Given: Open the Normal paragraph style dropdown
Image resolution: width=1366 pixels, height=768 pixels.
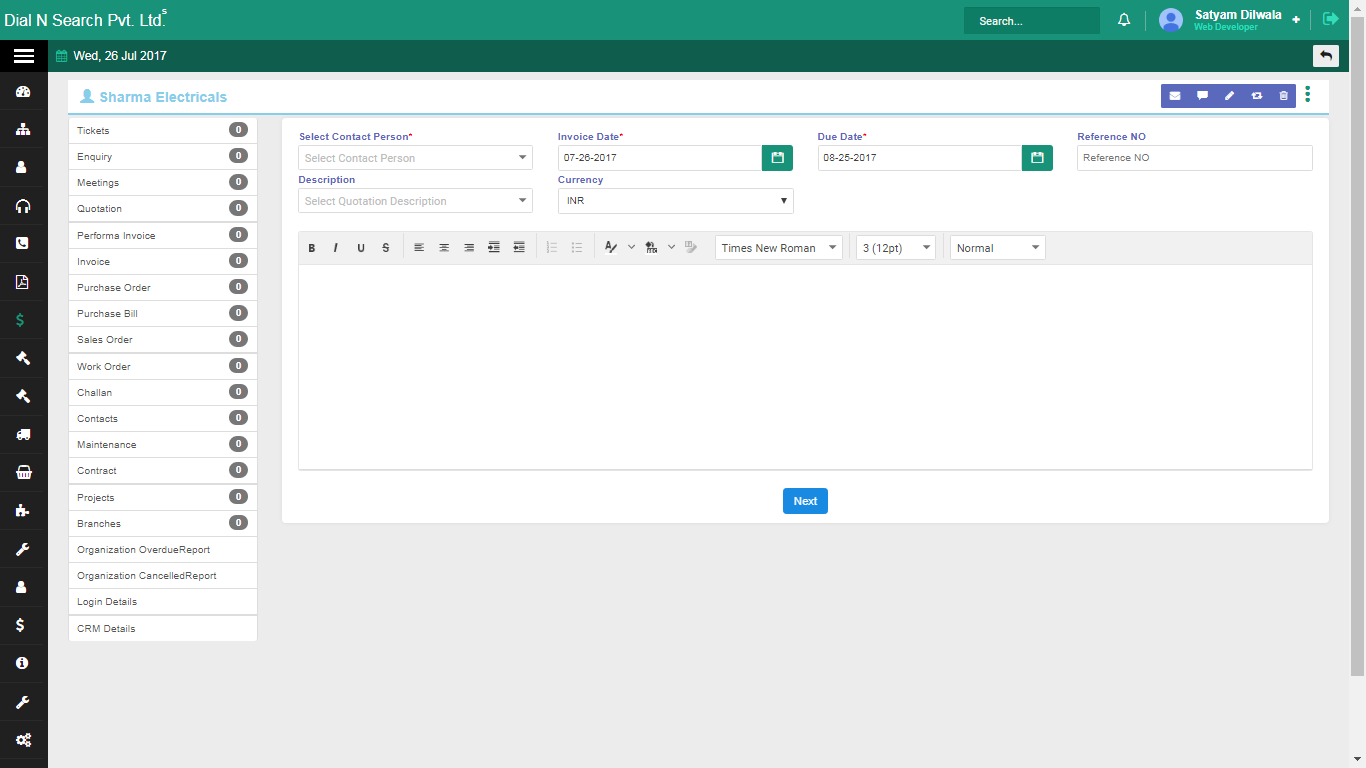Looking at the screenshot, I should 998,248.
